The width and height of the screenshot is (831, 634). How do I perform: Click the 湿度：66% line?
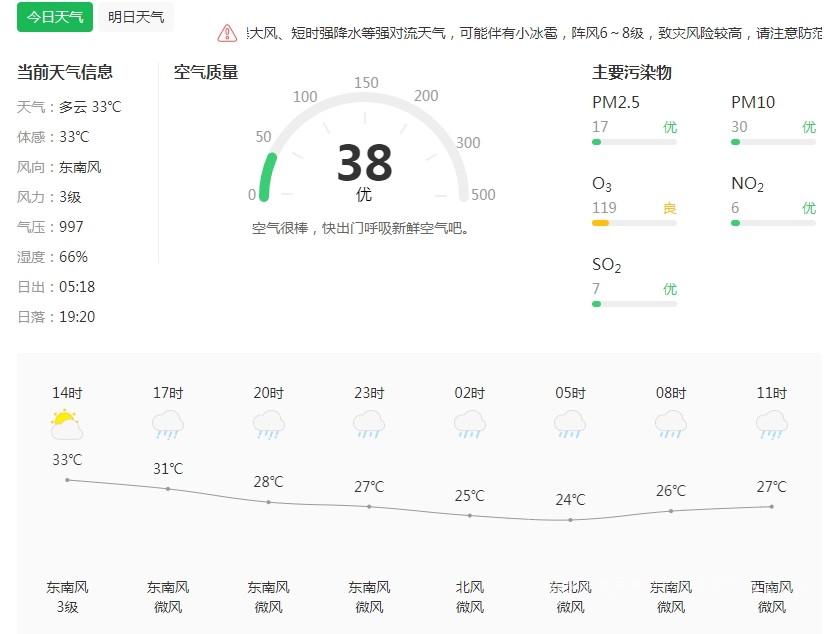point(52,257)
